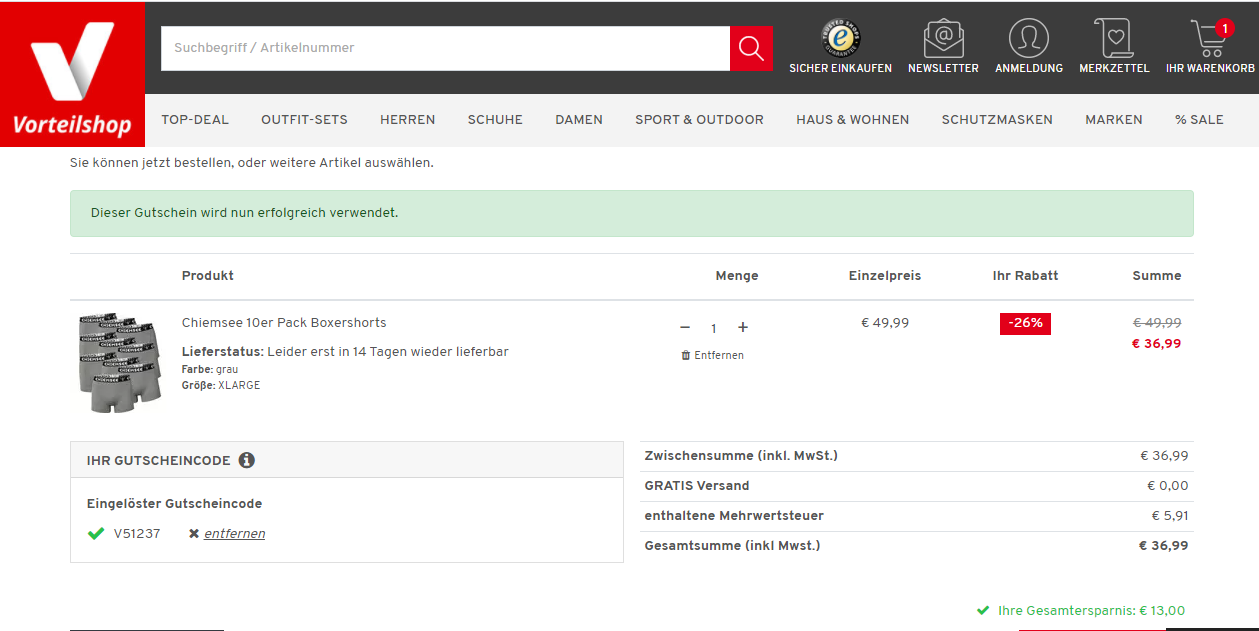Click the Lieferstatus 14 Tagen text
Screen dimensions: 1259x631
pos(345,352)
